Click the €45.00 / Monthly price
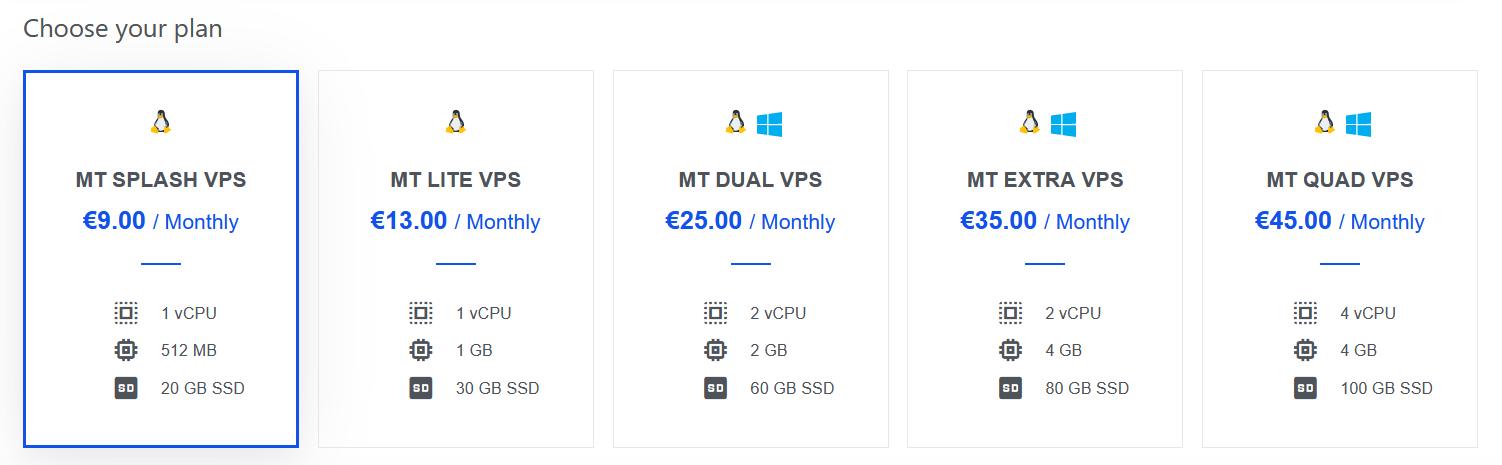1502x465 pixels. pos(1340,221)
